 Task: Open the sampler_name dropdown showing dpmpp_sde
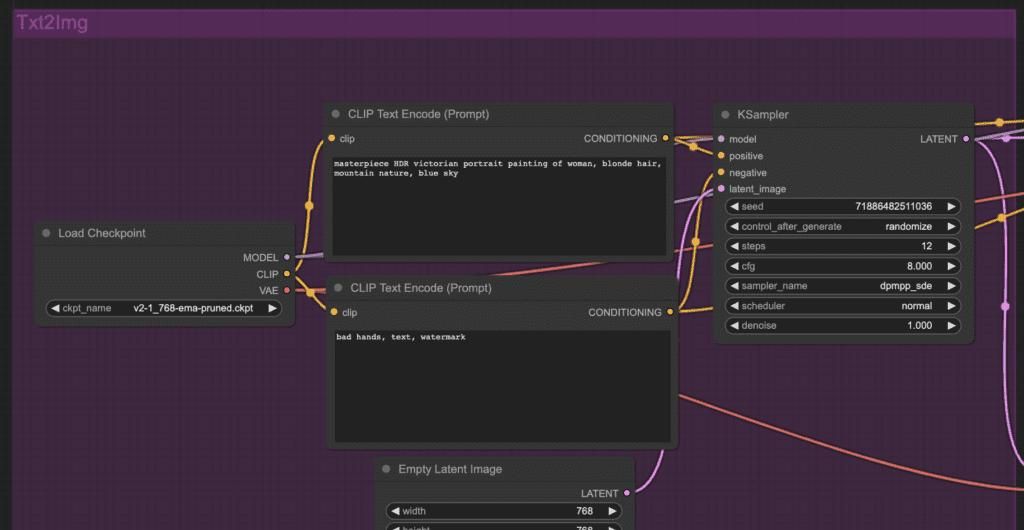(843, 286)
